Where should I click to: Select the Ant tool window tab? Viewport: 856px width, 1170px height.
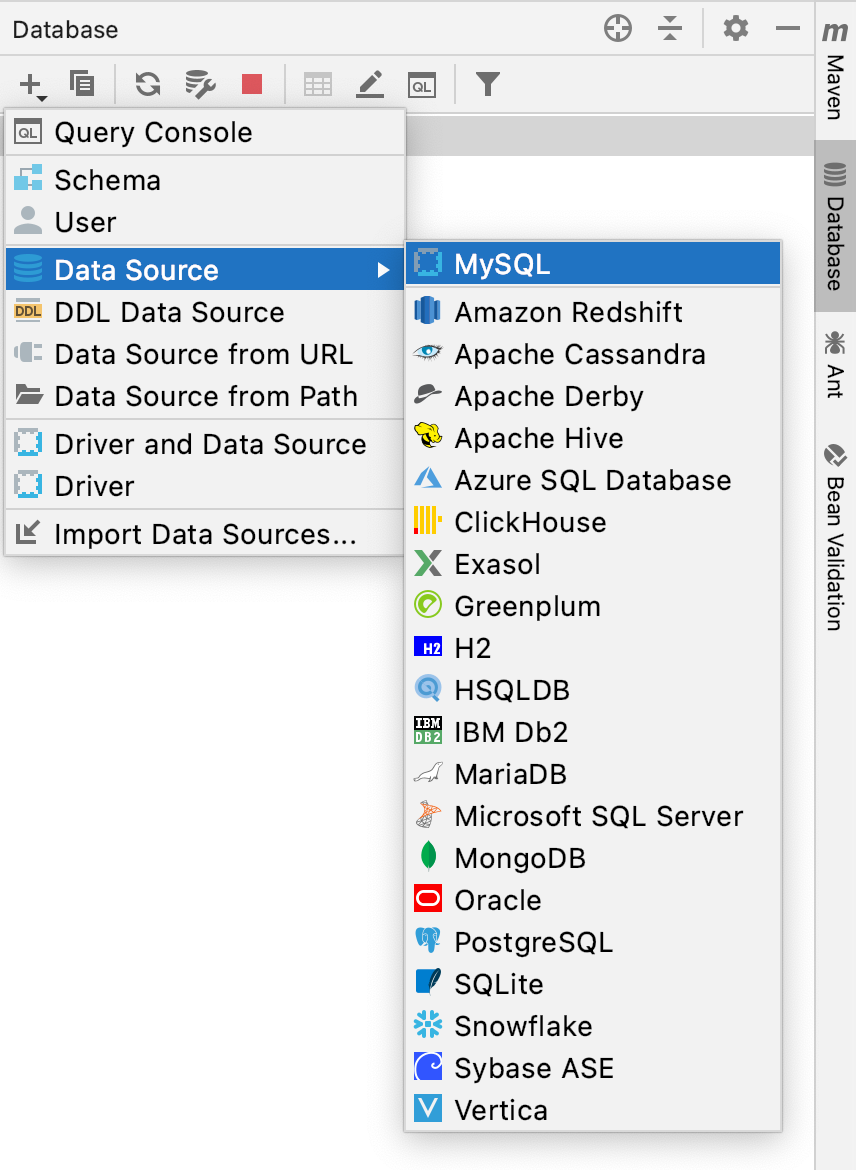[835, 364]
